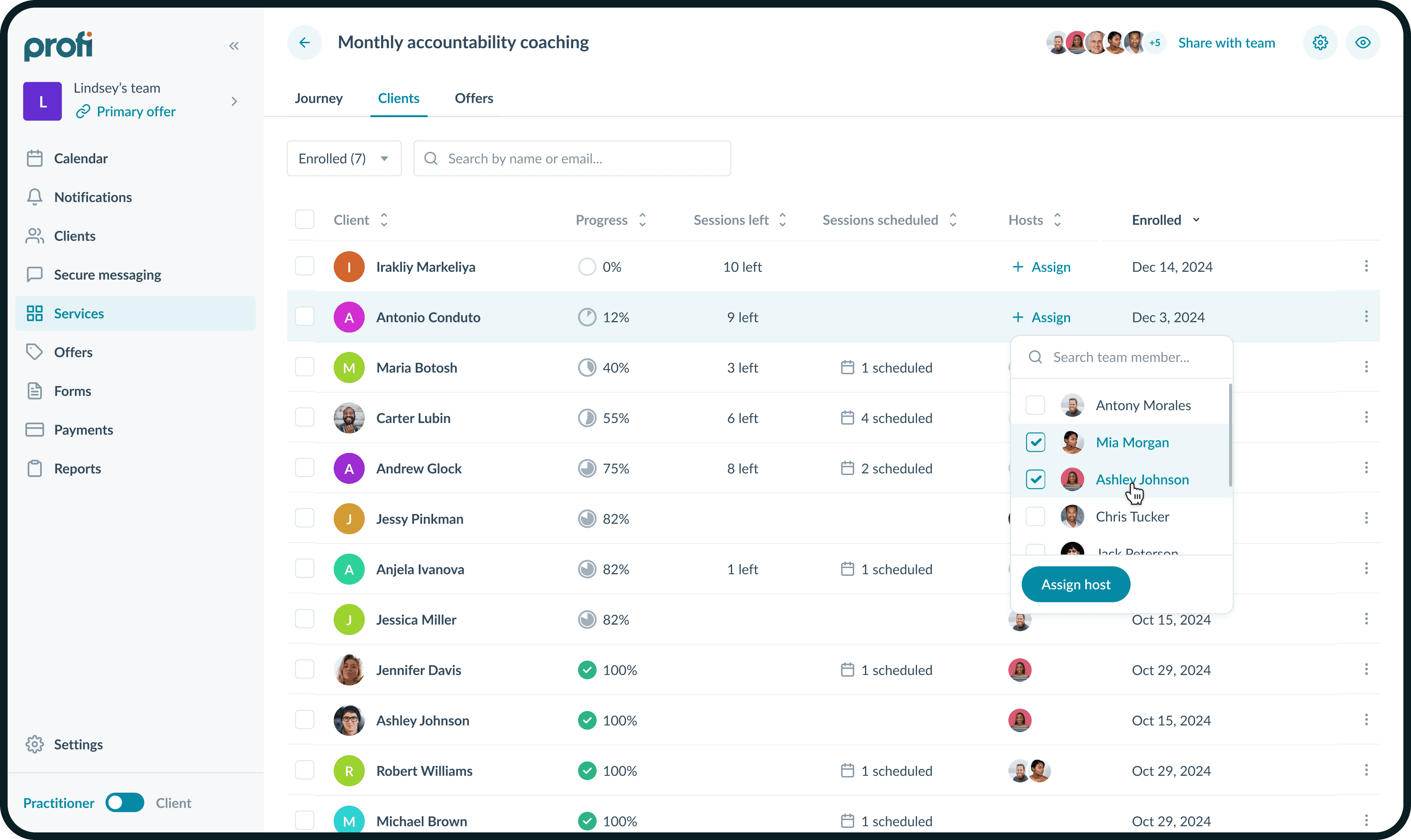The height and width of the screenshot is (840, 1411).
Task: Click the eye preview icon
Action: (x=1363, y=42)
